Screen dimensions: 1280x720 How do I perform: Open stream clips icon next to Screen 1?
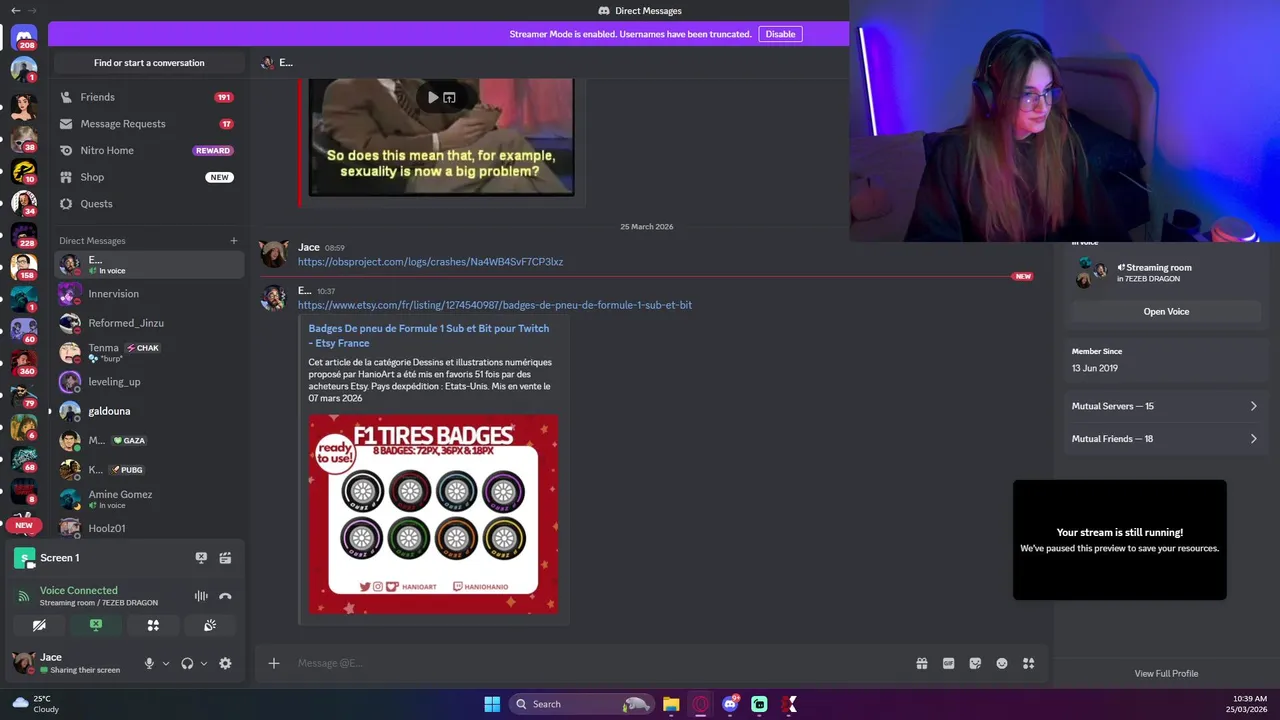tap(225, 558)
